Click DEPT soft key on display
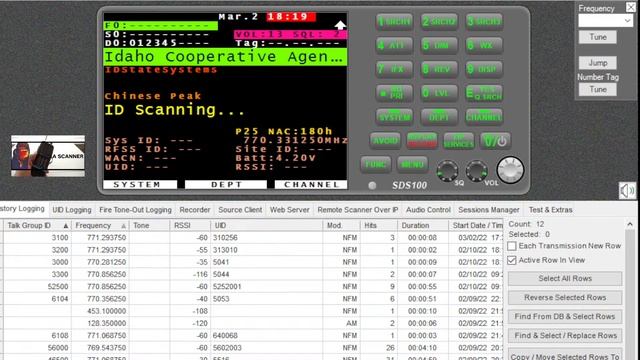The height and width of the screenshot is (360, 640). [226, 184]
